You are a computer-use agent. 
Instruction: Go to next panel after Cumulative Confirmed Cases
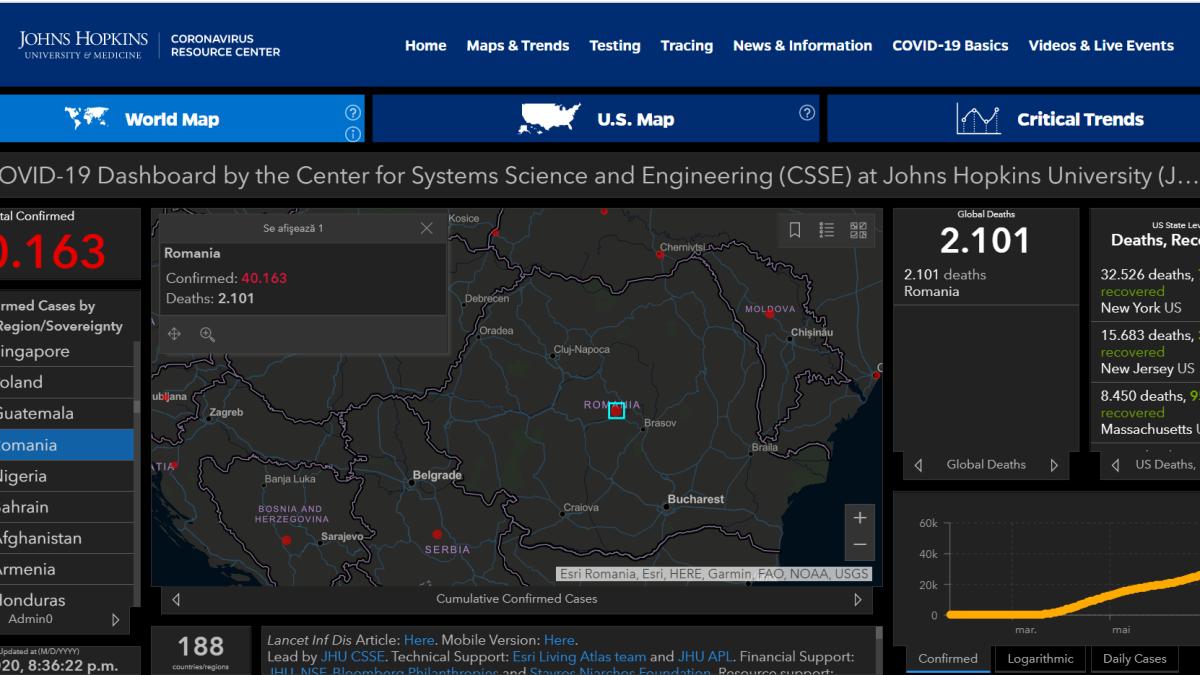857,600
